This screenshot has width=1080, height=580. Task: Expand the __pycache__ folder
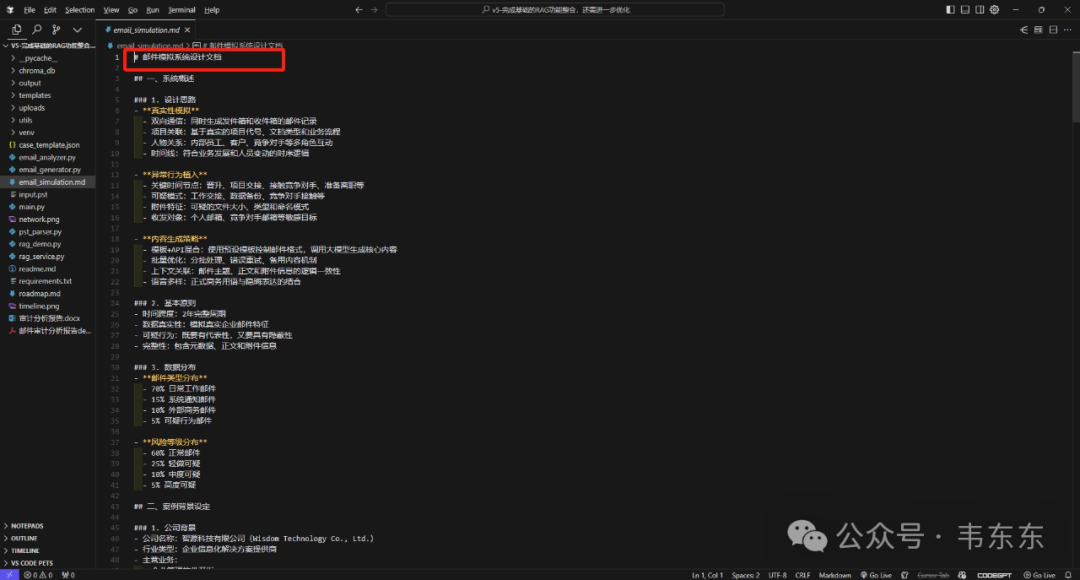point(48,58)
